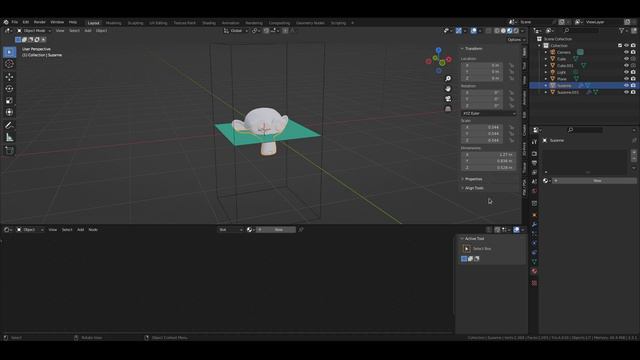The height and width of the screenshot is (360, 640).
Task: Open the File menu
Action: coord(15,22)
